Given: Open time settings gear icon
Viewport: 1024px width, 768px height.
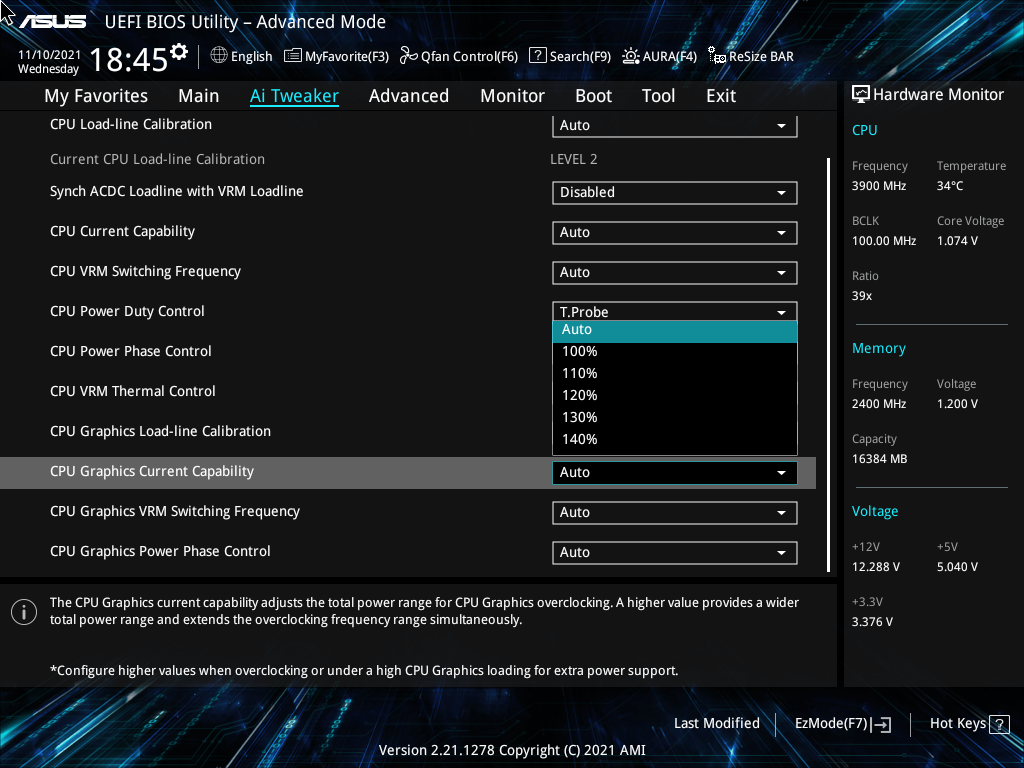Looking at the screenshot, I should (179, 52).
